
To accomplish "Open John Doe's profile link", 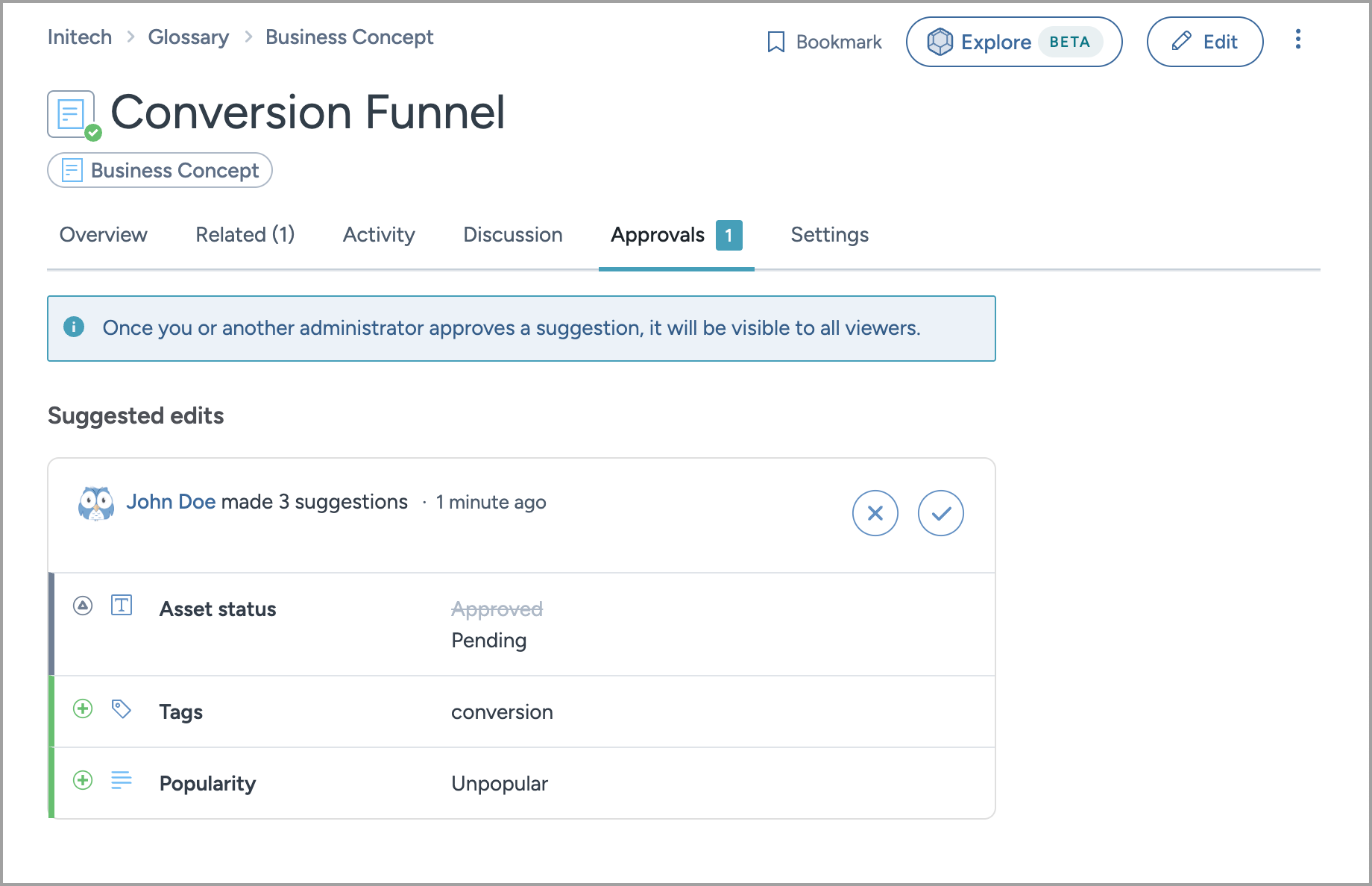I will point(171,502).
